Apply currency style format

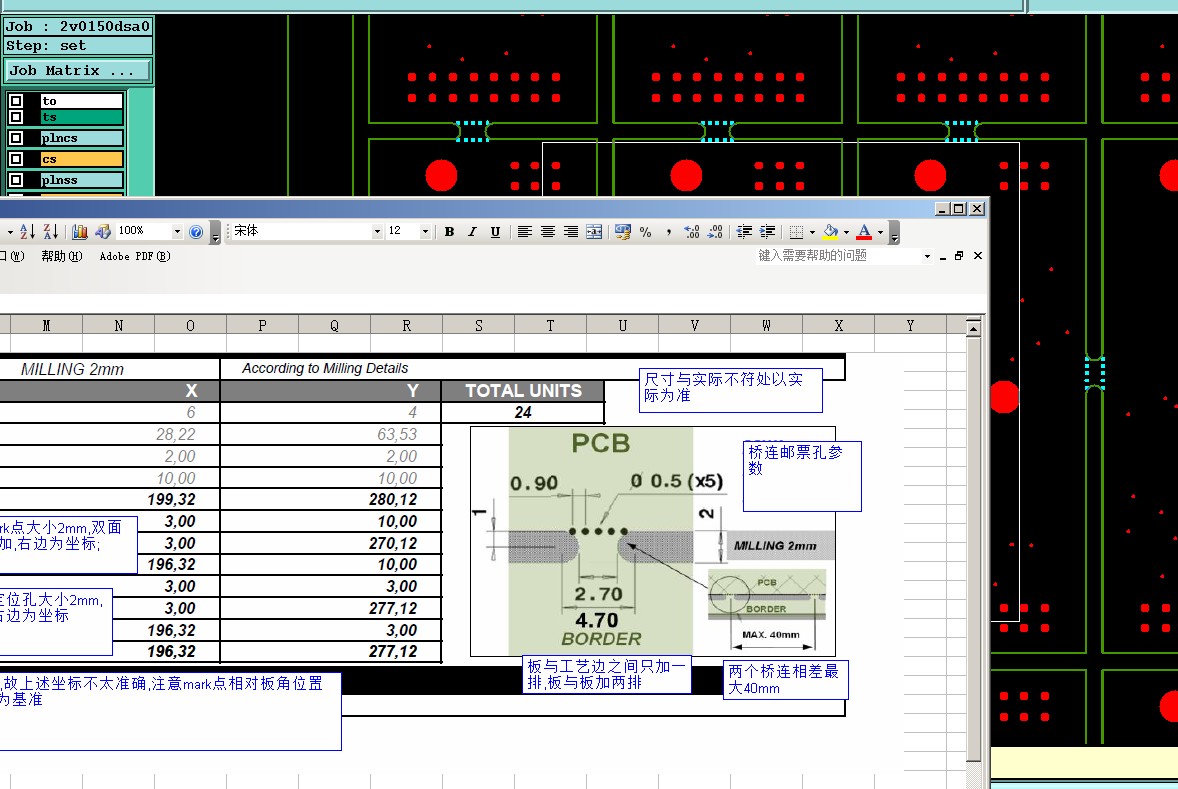click(623, 231)
